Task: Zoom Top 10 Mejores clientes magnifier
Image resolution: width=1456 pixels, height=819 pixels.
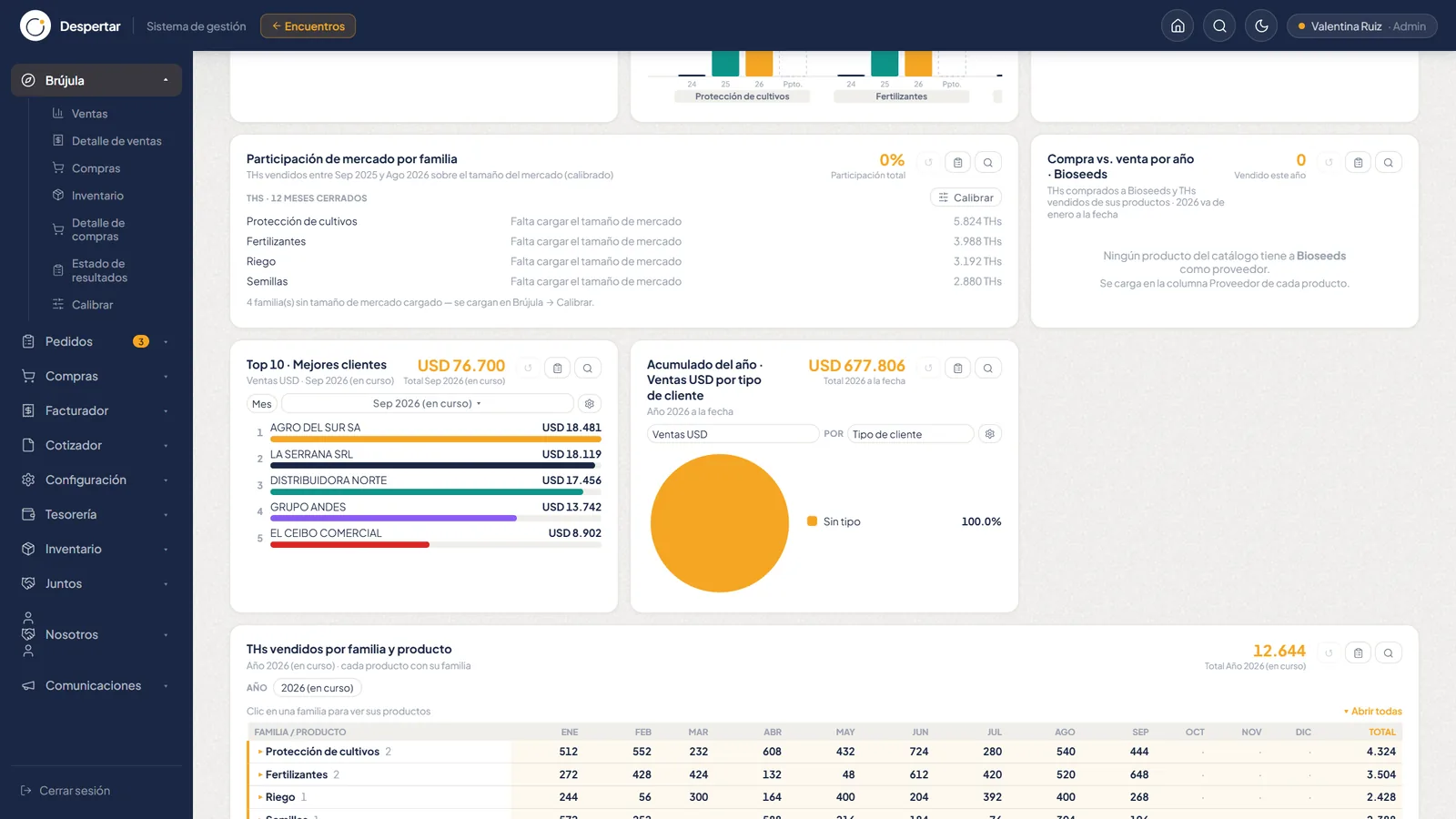Action: pyautogui.click(x=587, y=368)
